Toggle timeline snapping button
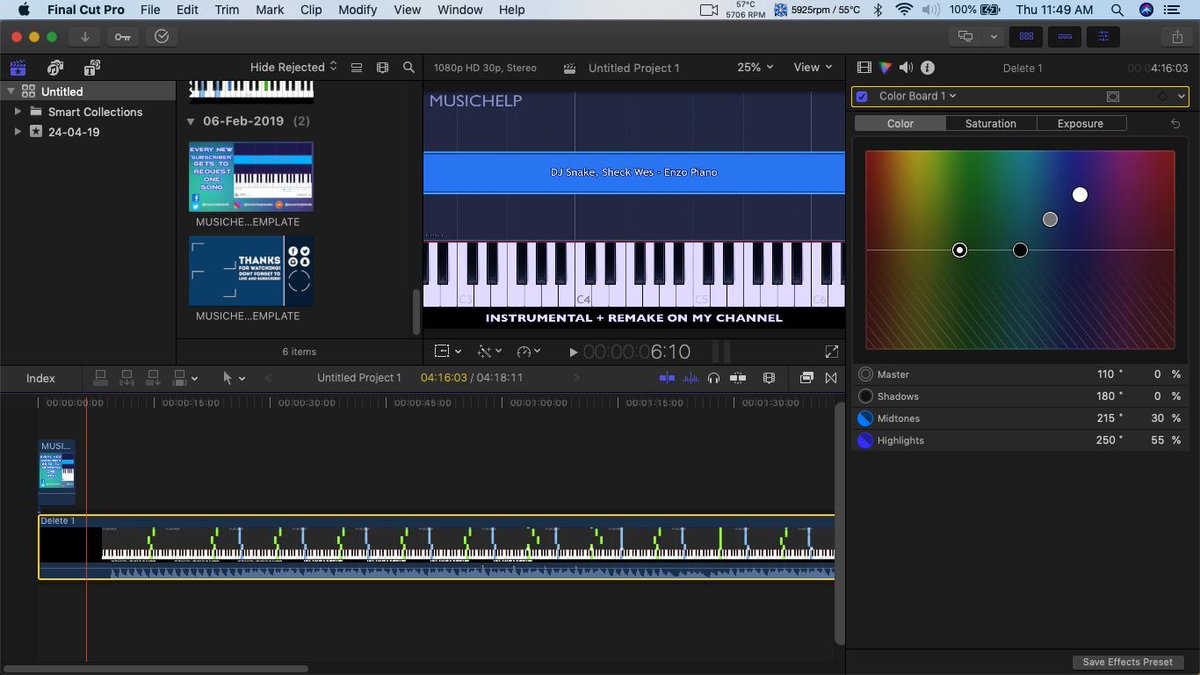This screenshot has height=675, width=1200. tap(739, 378)
